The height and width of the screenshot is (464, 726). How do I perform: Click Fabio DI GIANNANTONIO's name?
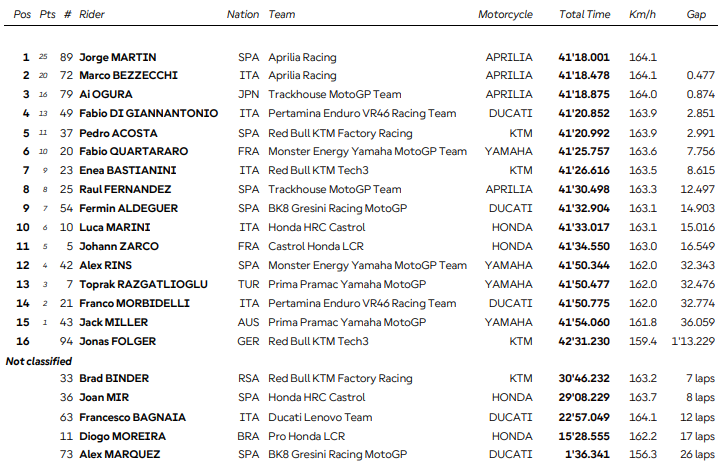148,113
